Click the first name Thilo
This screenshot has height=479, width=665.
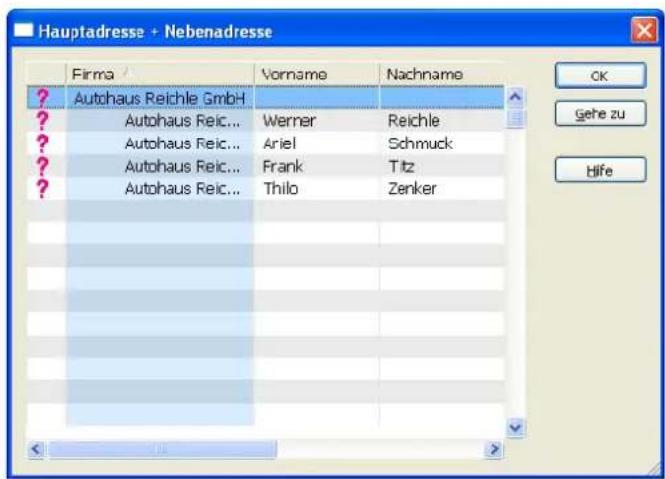(281, 188)
